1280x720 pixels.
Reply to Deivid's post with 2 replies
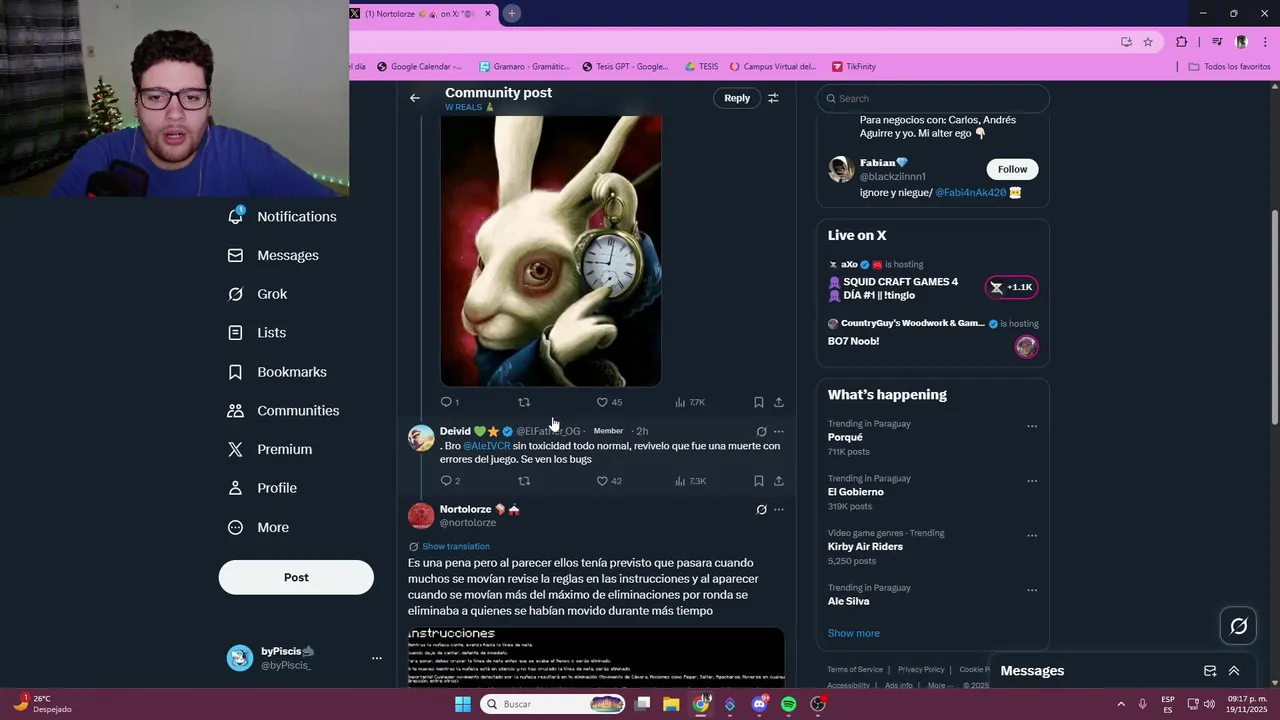(449, 481)
